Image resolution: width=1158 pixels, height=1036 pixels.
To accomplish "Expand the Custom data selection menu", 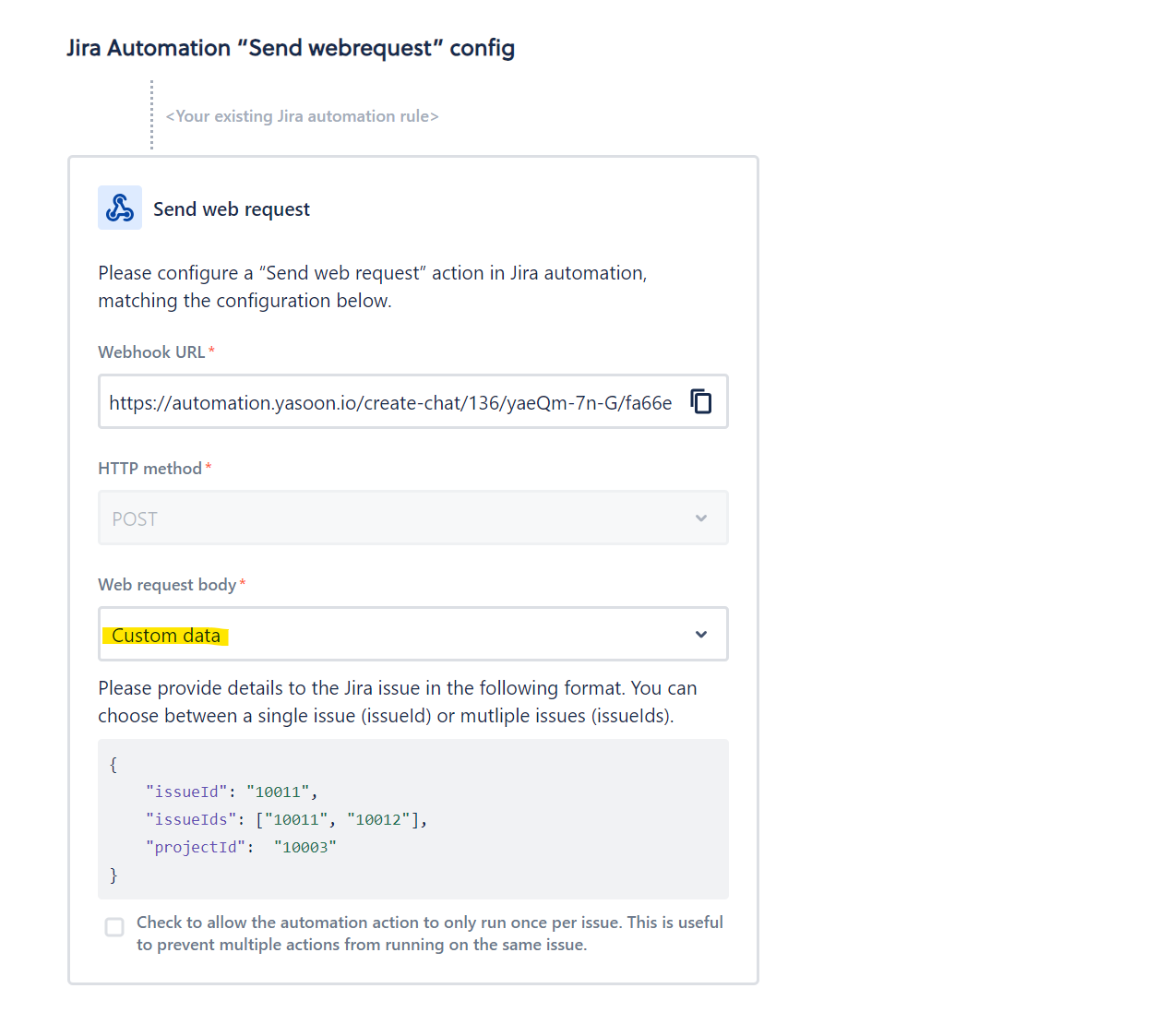I will click(x=412, y=634).
